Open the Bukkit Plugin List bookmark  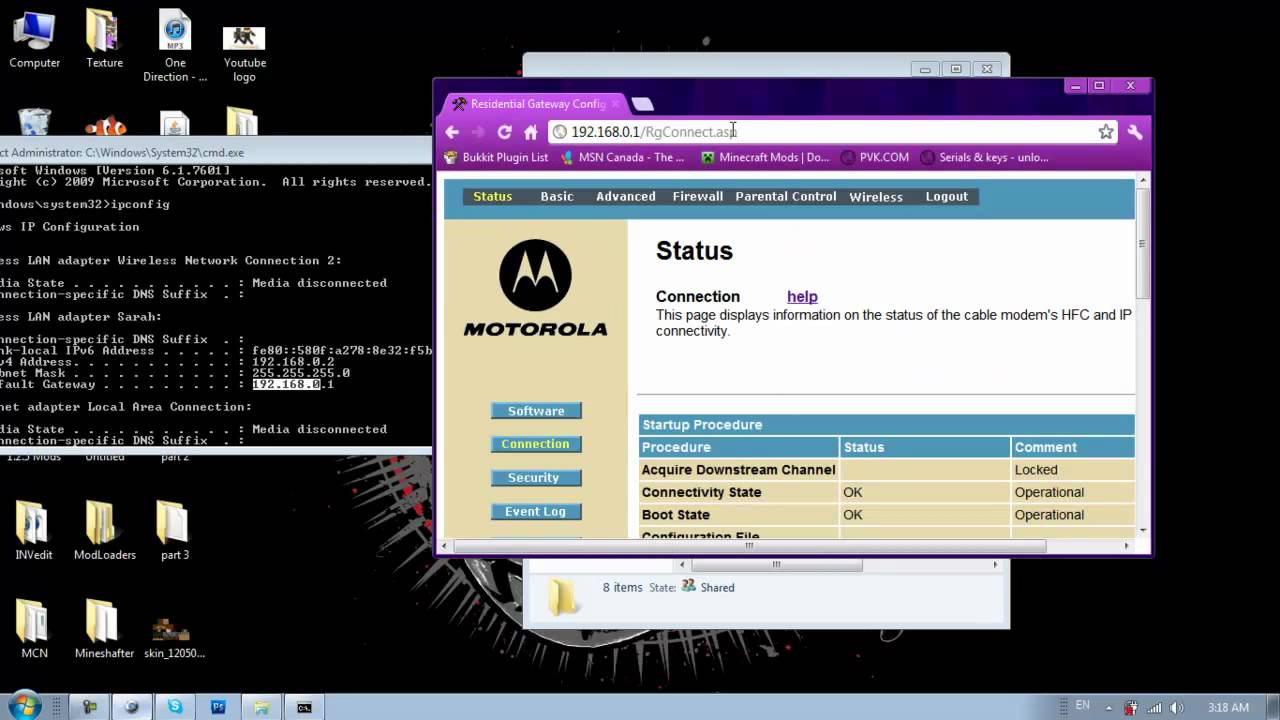(x=496, y=157)
